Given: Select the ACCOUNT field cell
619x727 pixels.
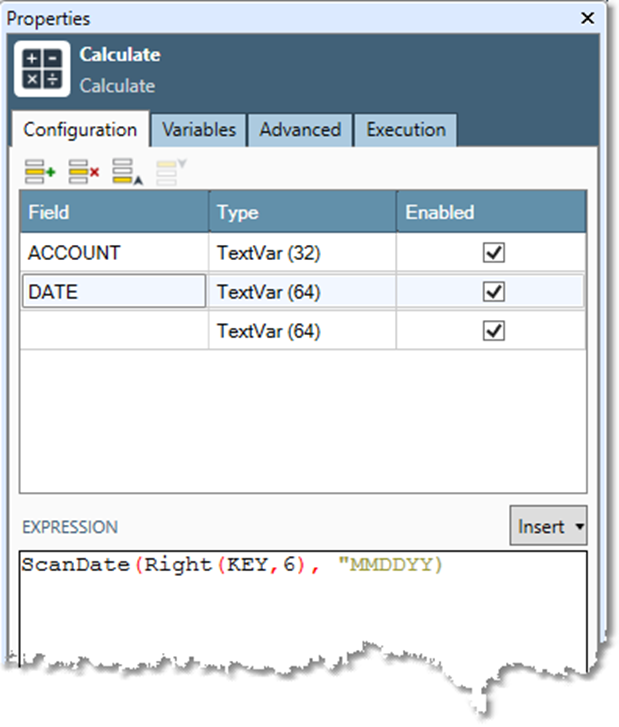Looking at the screenshot, I should (x=113, y=253).
